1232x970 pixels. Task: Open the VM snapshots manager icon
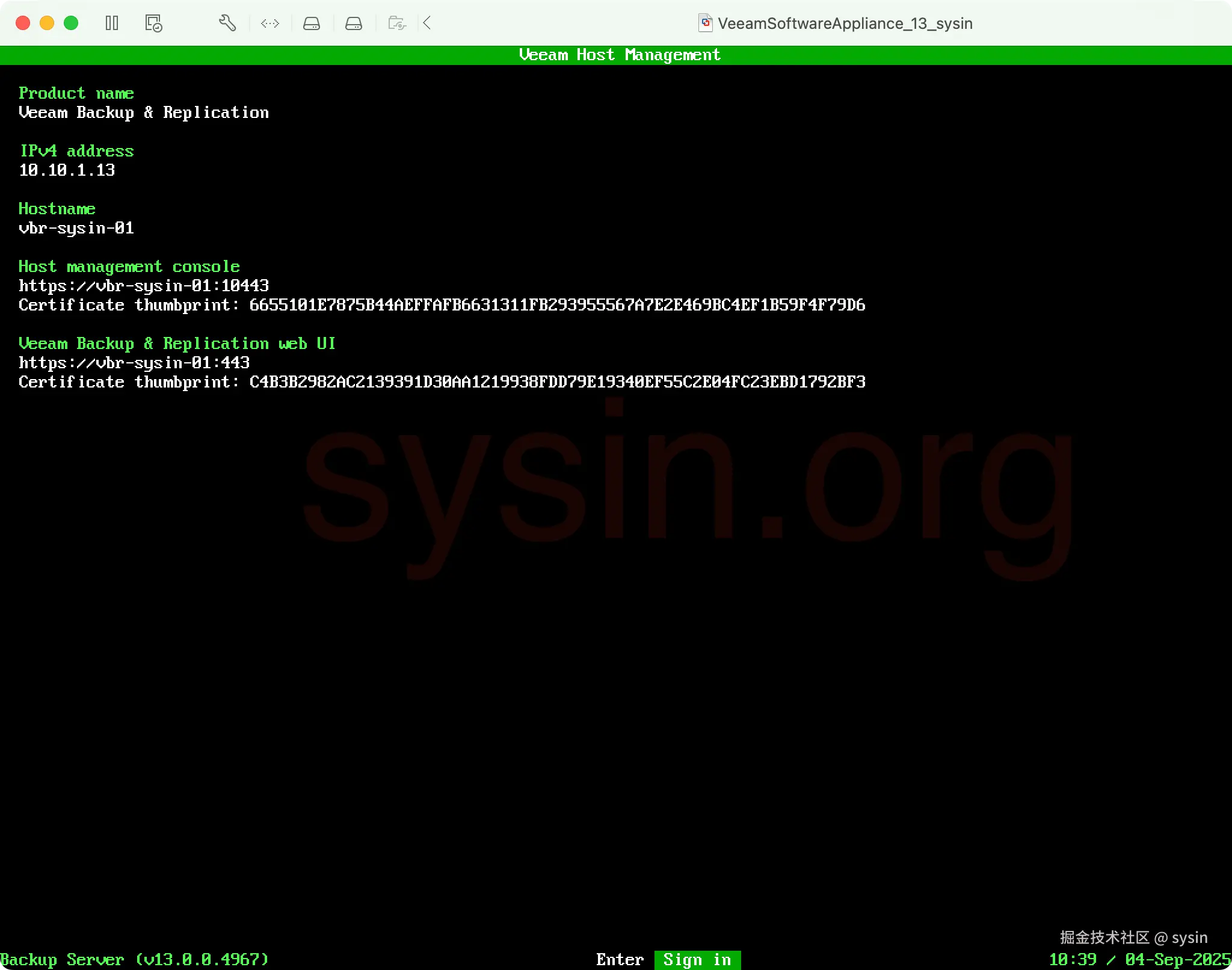[x=153, y=23]
